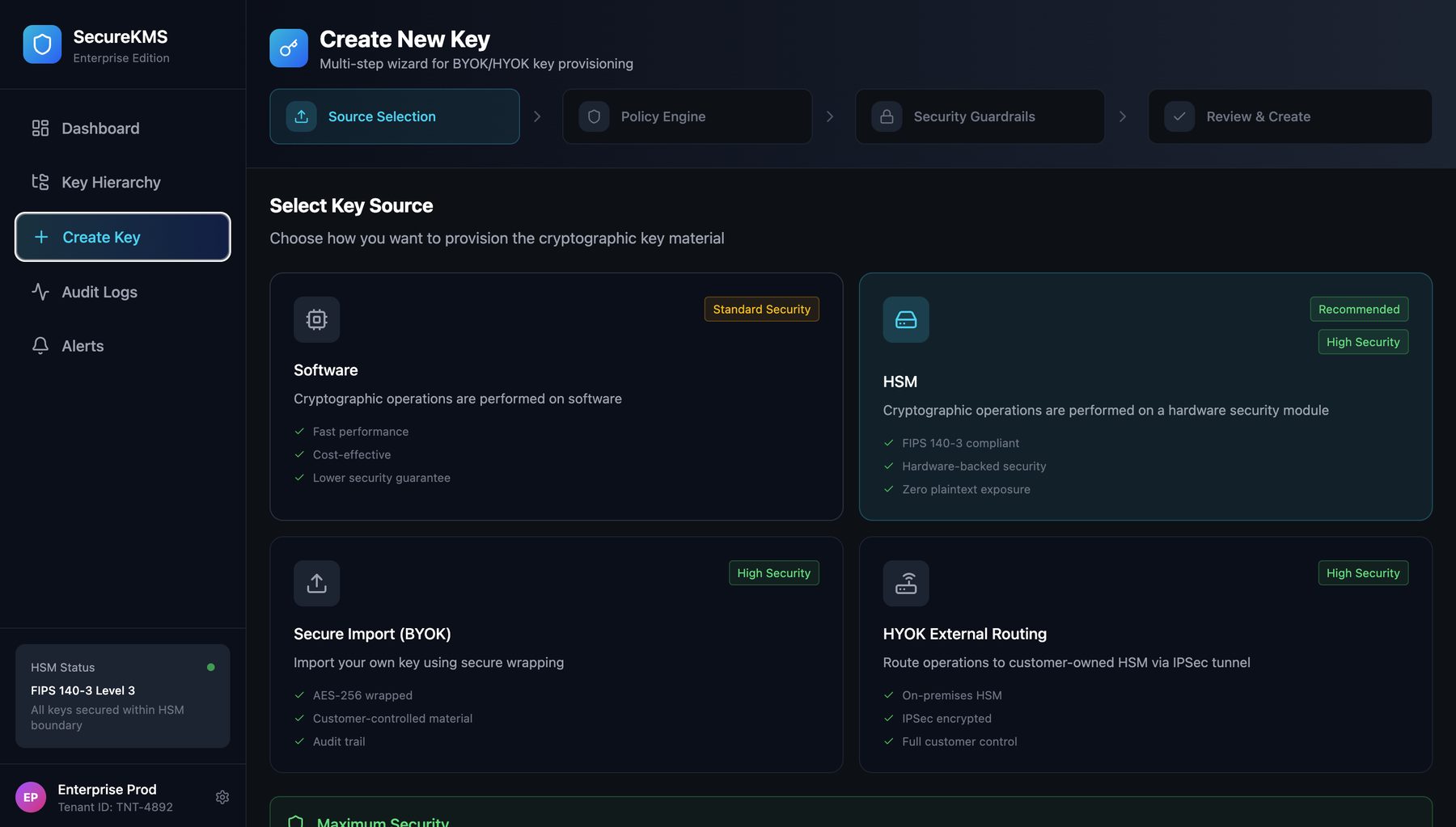
Task: Click the Source Selection upload step icon
Action: (x=302, y=116)
